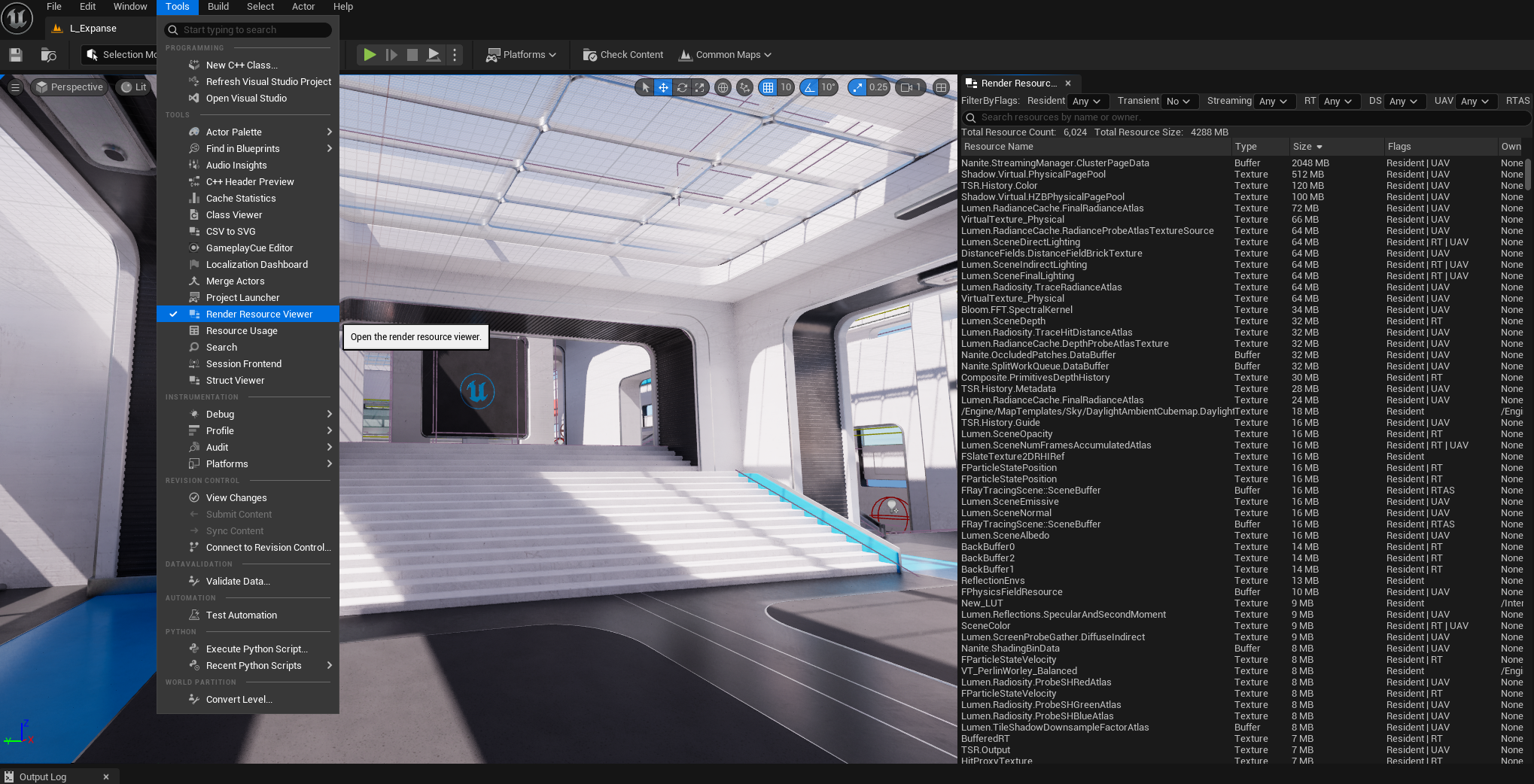Sort by the Size column header
This screenshot has width=1534, height=784.
point(1307,147)
